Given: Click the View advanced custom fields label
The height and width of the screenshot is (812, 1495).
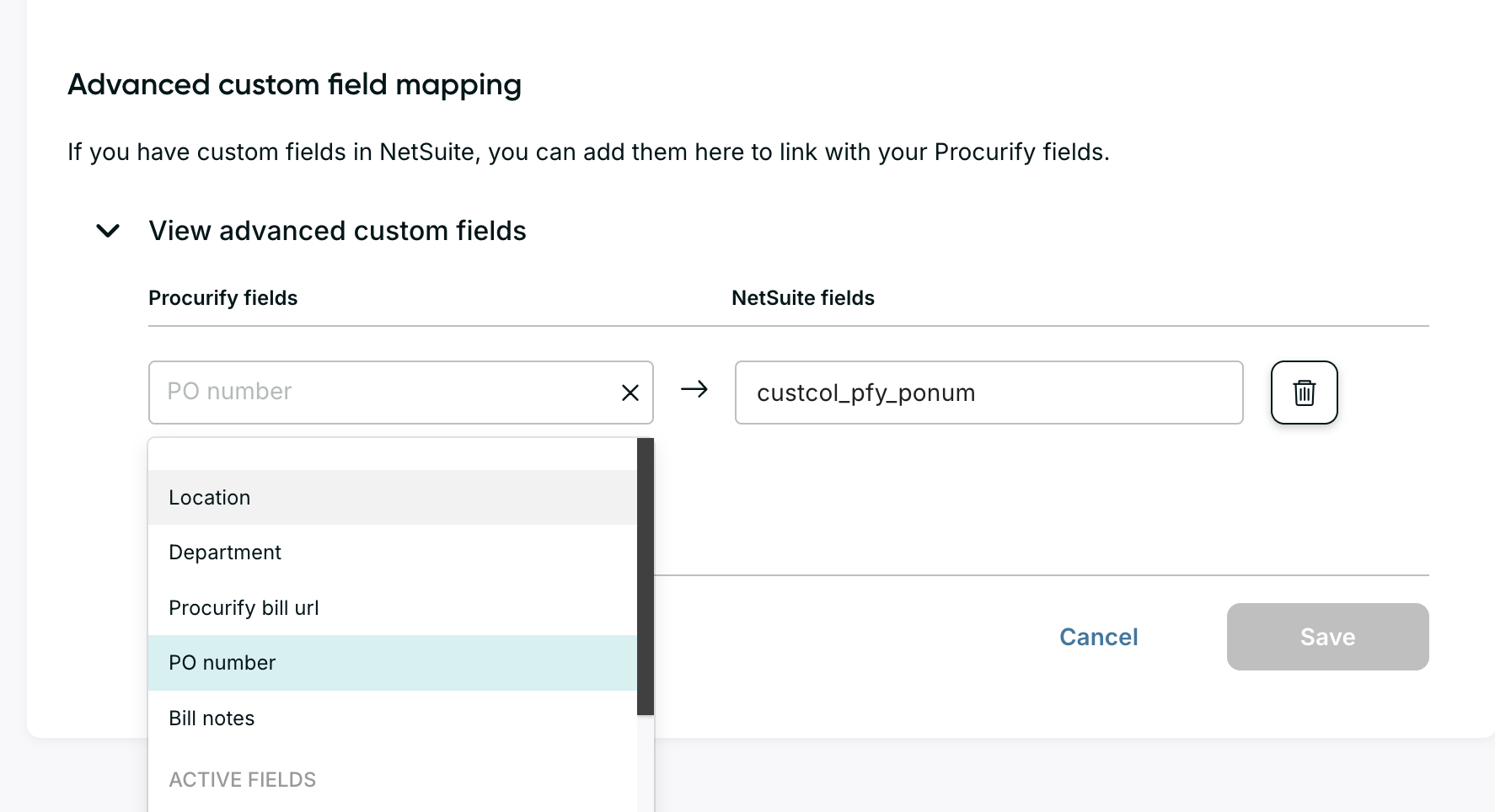Looking at the screenshot, I should pyautogui.click(x=337, y=231).
